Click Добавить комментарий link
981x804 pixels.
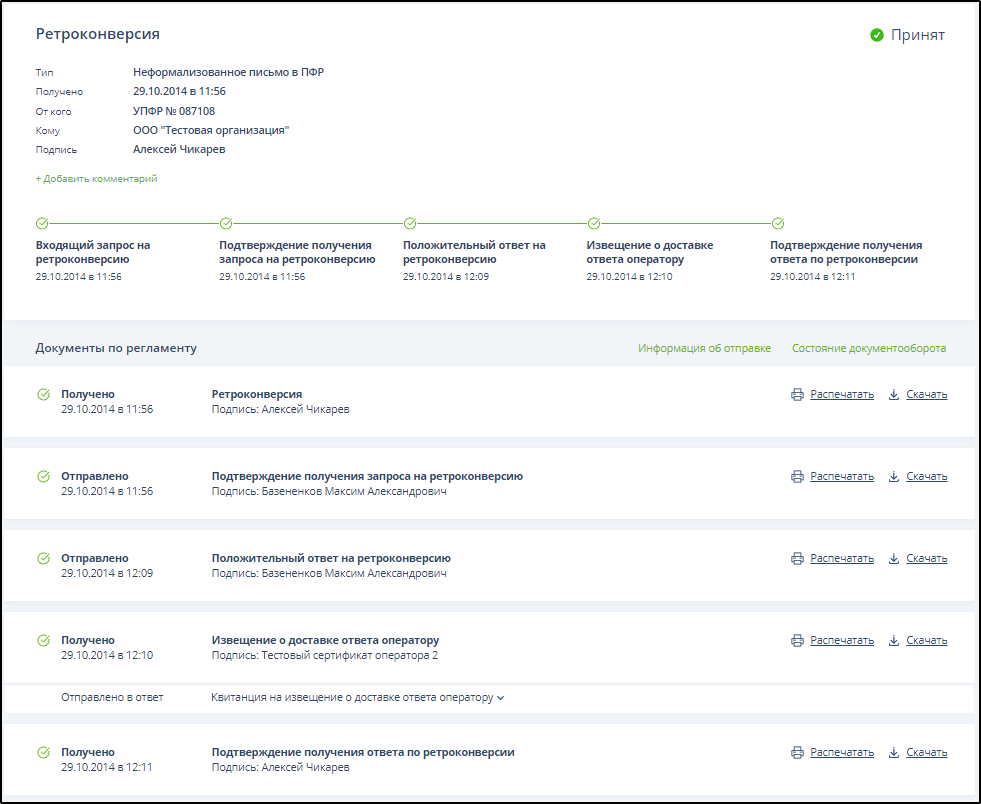coord(96,179)
